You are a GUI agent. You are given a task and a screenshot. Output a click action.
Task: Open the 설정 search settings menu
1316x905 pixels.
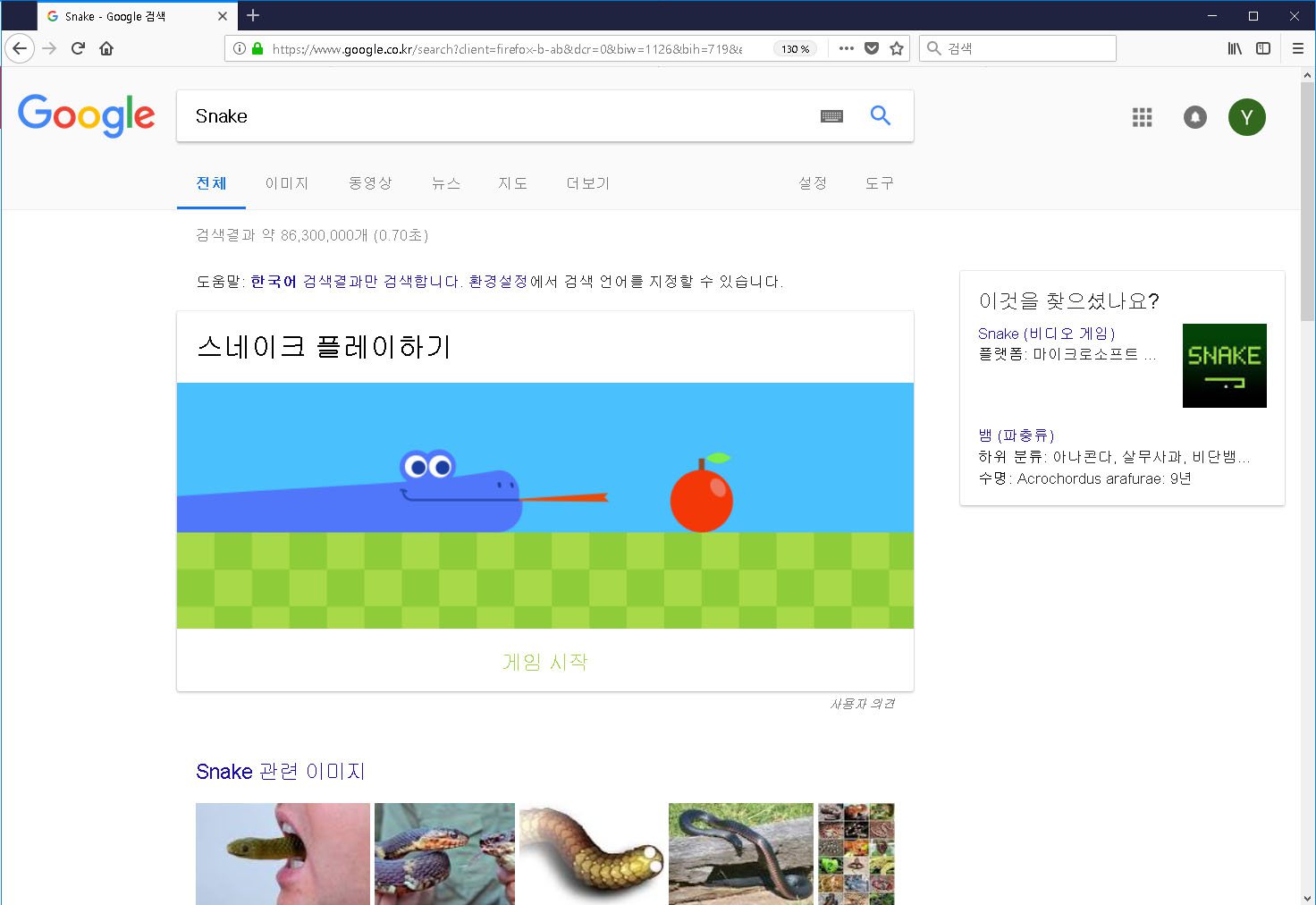click(x=813, y=183)
